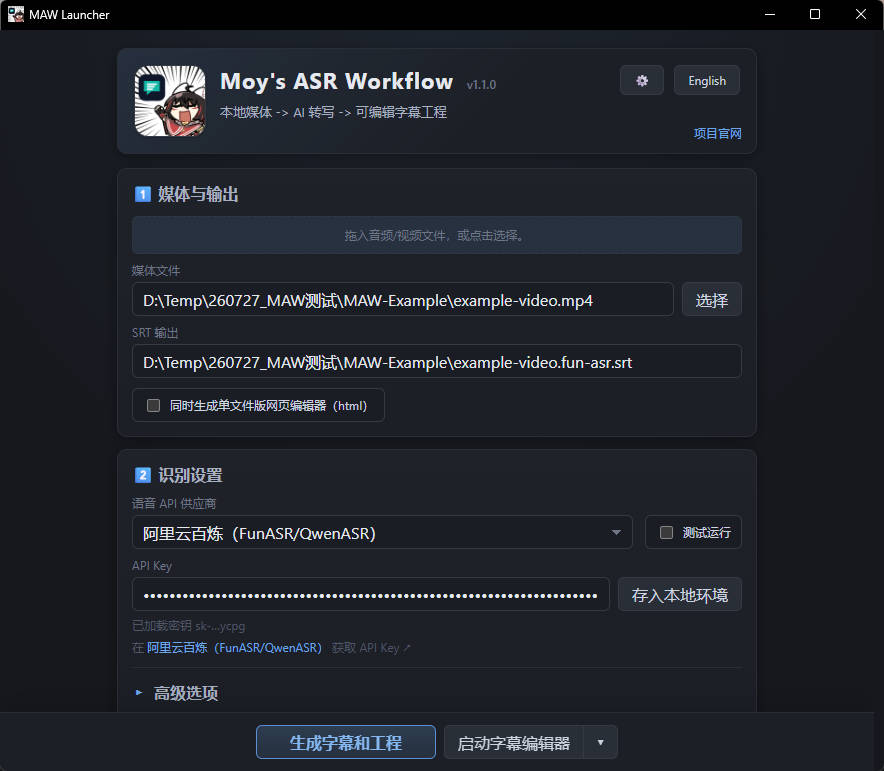The image size is (884, 771).
Task: Focus the 媒体文件 path field
Action: 403,300
